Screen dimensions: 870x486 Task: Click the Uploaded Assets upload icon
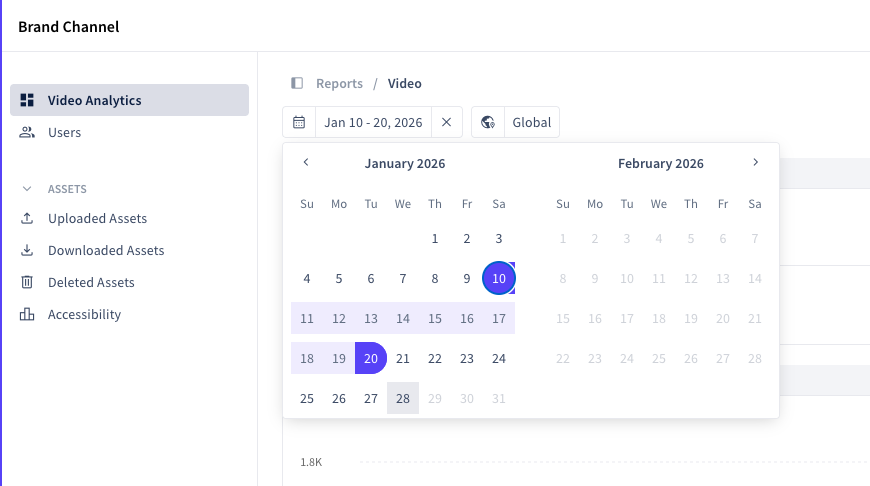click(x=27, y=218)
